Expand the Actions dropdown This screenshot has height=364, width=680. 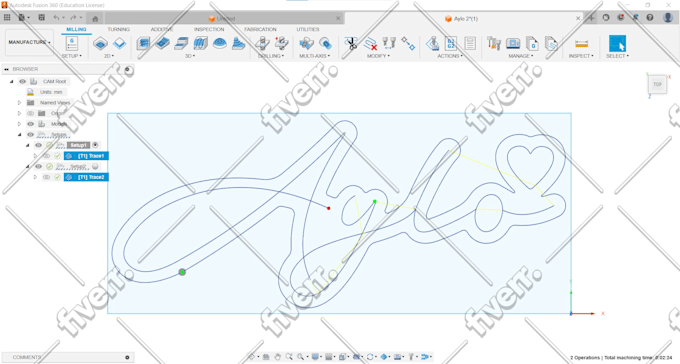click(x=450, y=56)
